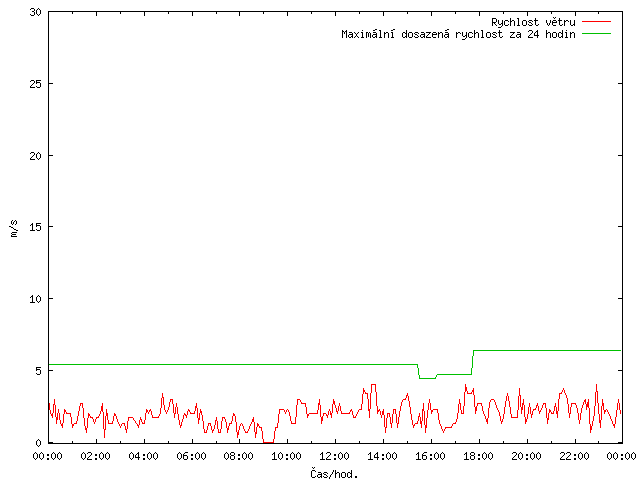Click the 'm/s' y-axis unit label
Viewport: 640px width, 480px height.
point(14,229)
